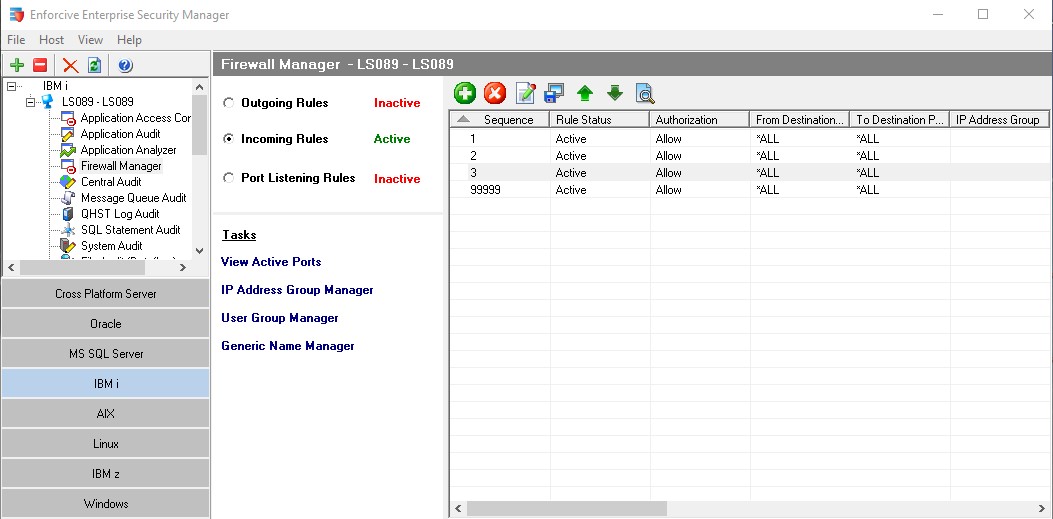Select the Port Listening Rules radio button
This screenshot has height=519, width=1053.
pos(229,178)
